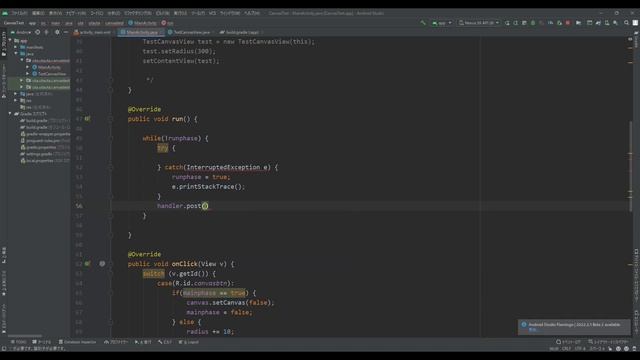This screenshot has height=360, width=640.
Task: Open the TODO tool window
Action: pos(18,342)
